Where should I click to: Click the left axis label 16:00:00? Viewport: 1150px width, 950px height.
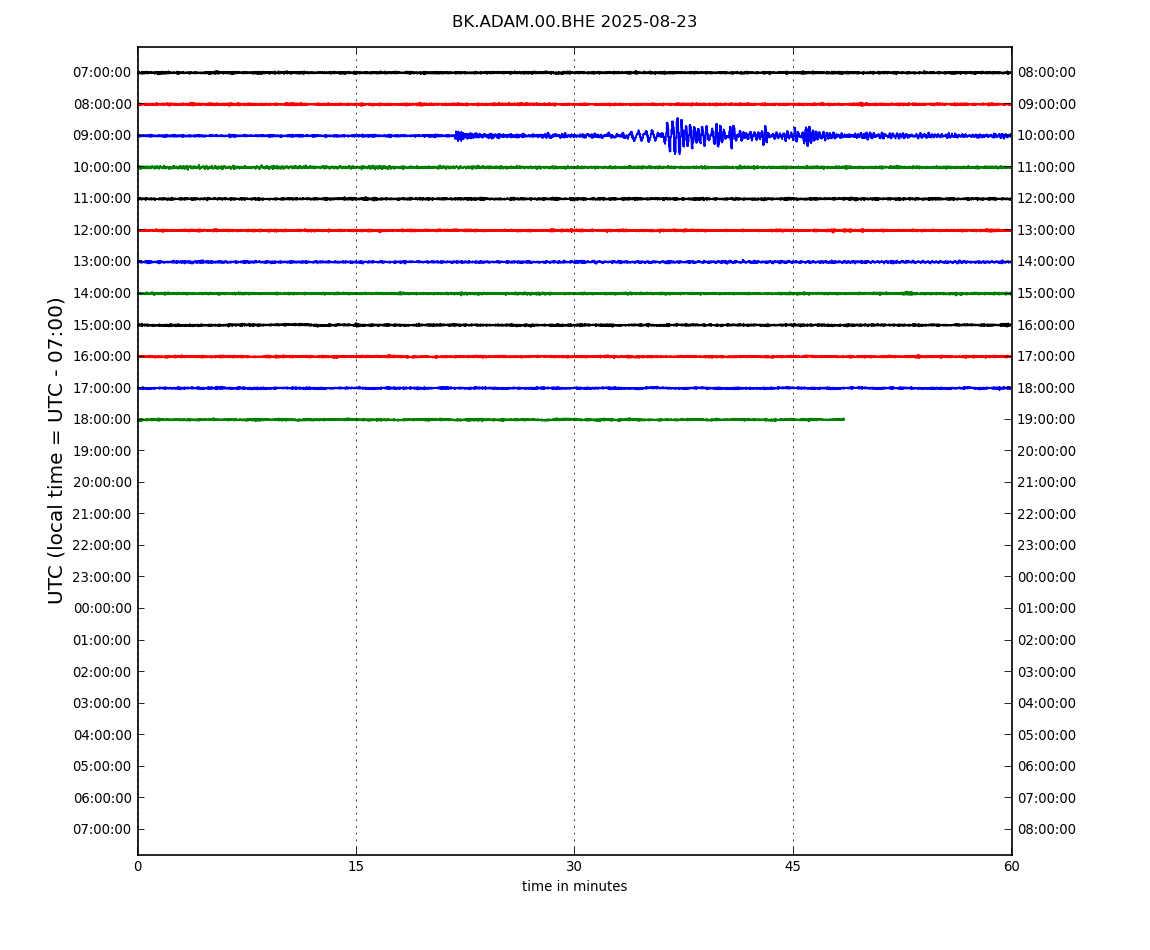click(102, 357)
